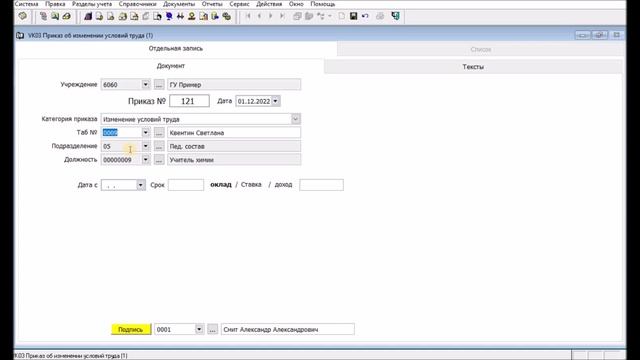Click the Приказ № field showing 121
This screenshot has width=640, height=360.
(189, 101)
